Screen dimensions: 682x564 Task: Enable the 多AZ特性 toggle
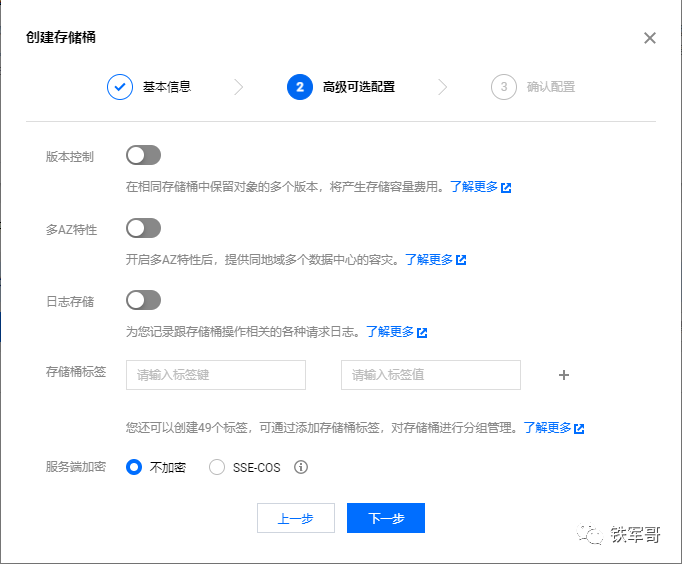click(x=144, y=228)
